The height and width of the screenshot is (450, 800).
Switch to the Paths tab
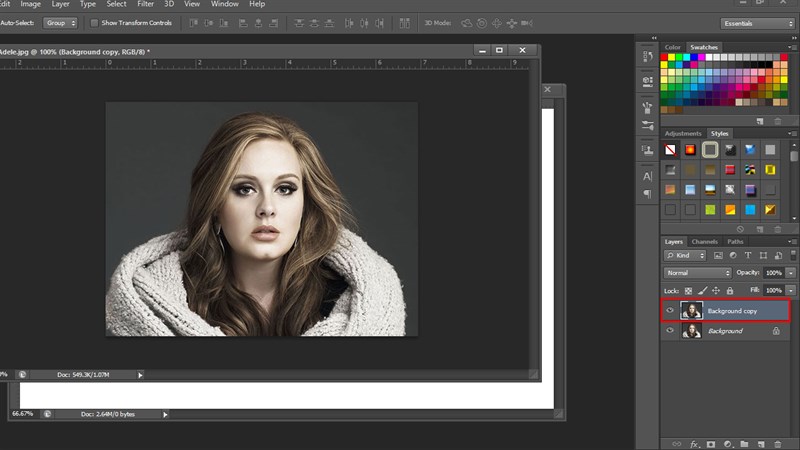[735, 242]
